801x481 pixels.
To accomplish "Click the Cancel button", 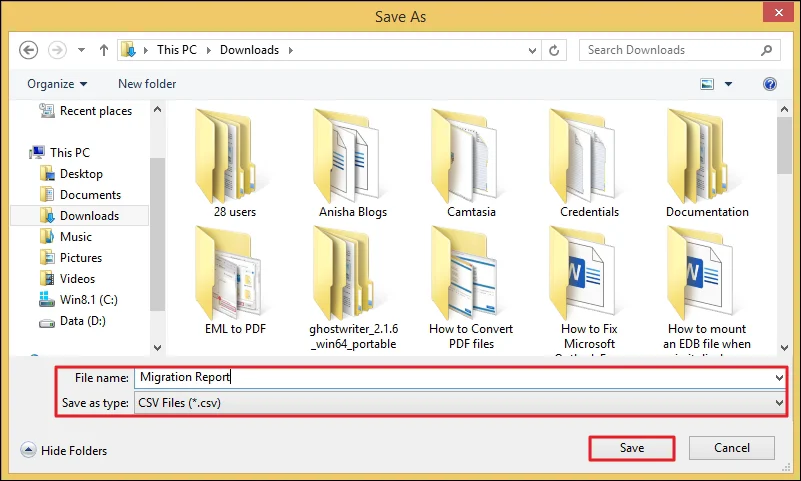I will [x=732, y=448].
